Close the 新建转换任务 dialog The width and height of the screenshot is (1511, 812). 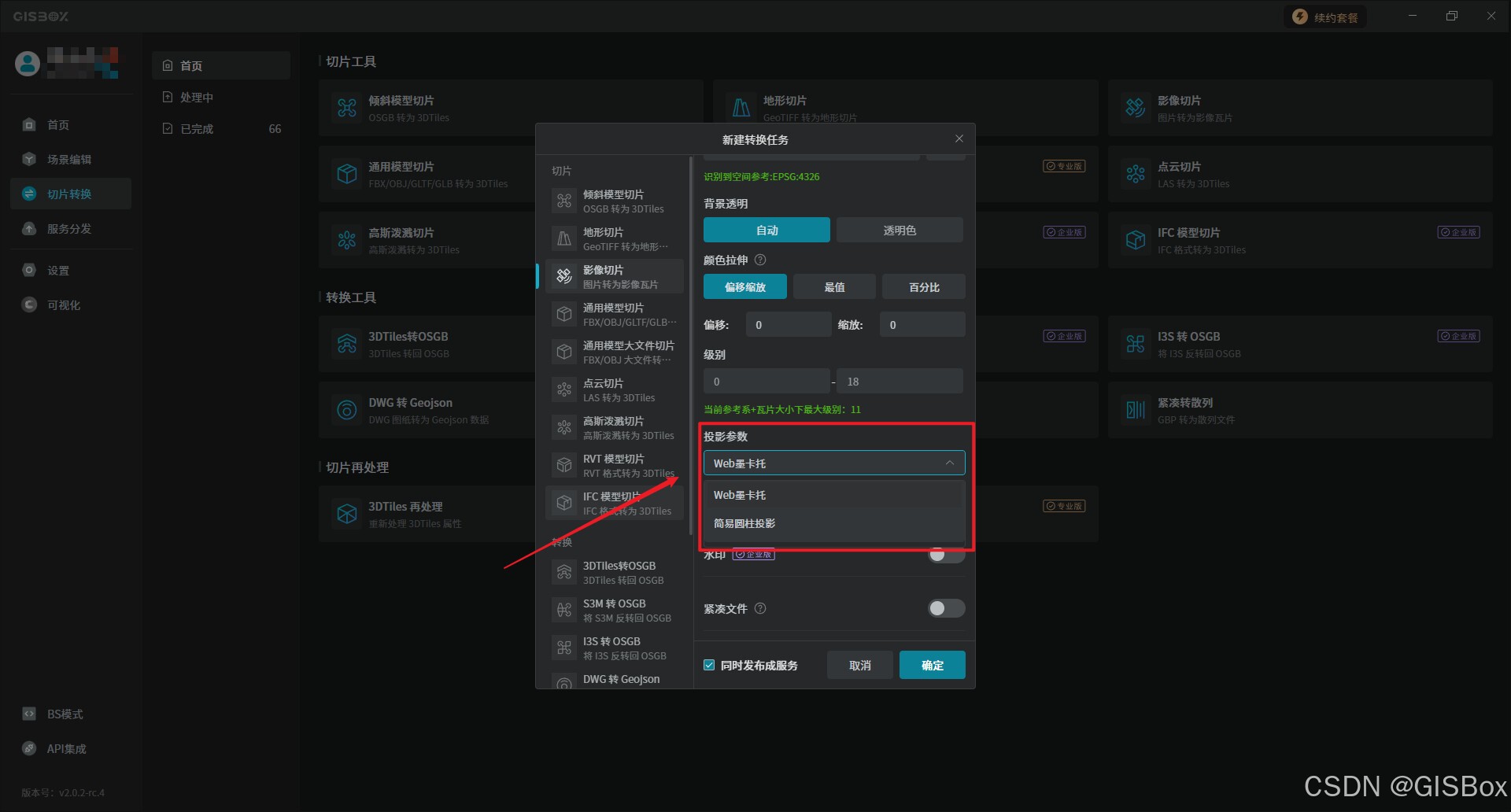click(959, 138)
